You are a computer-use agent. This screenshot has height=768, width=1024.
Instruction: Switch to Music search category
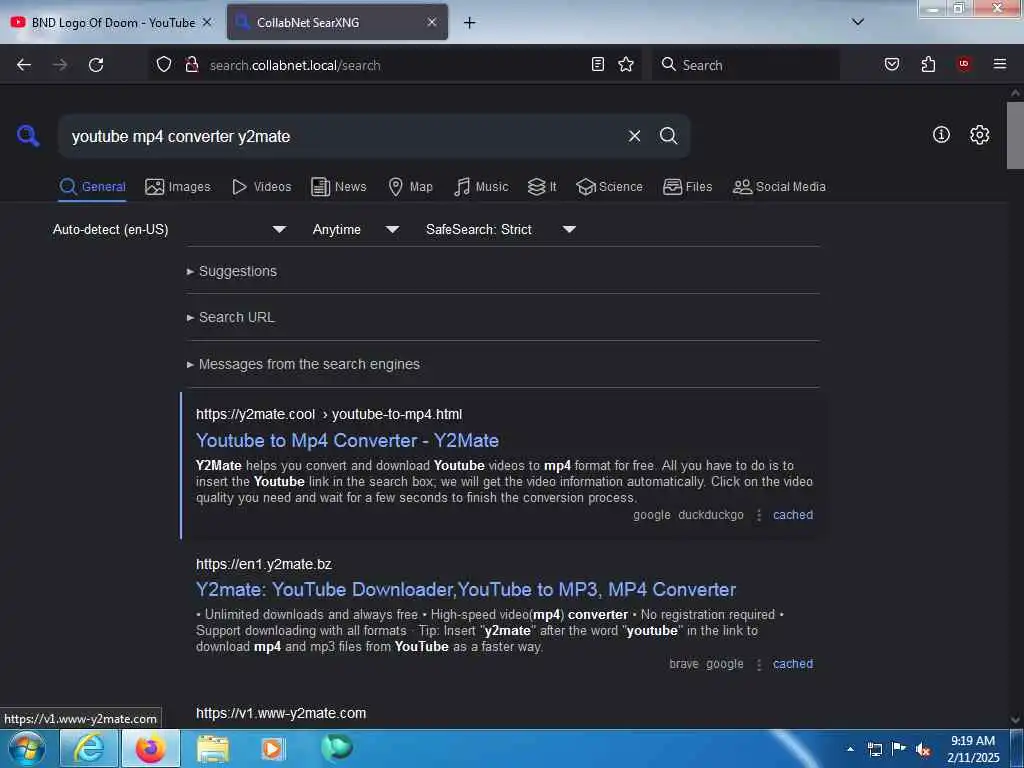481,187
